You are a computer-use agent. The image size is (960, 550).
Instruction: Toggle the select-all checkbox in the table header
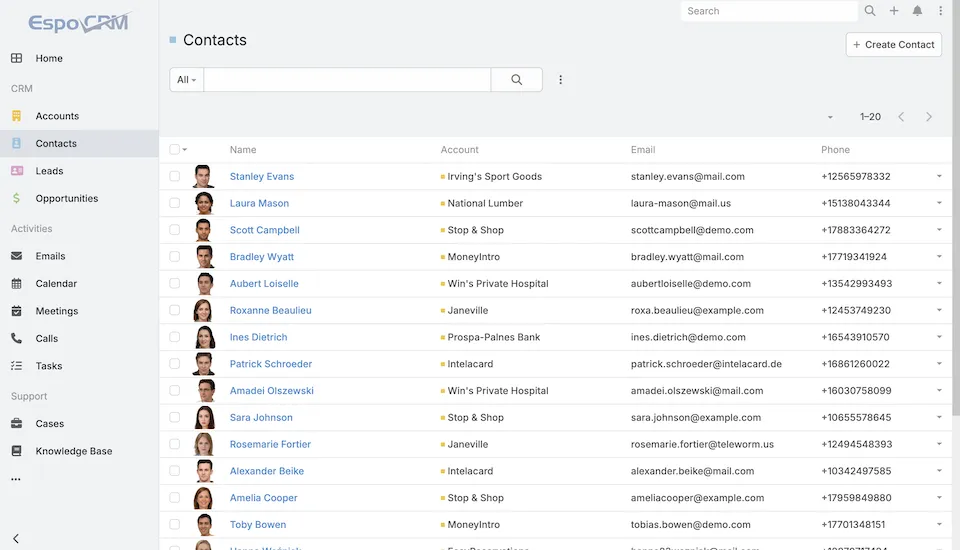pyautogui.click(x=175, y=149)
